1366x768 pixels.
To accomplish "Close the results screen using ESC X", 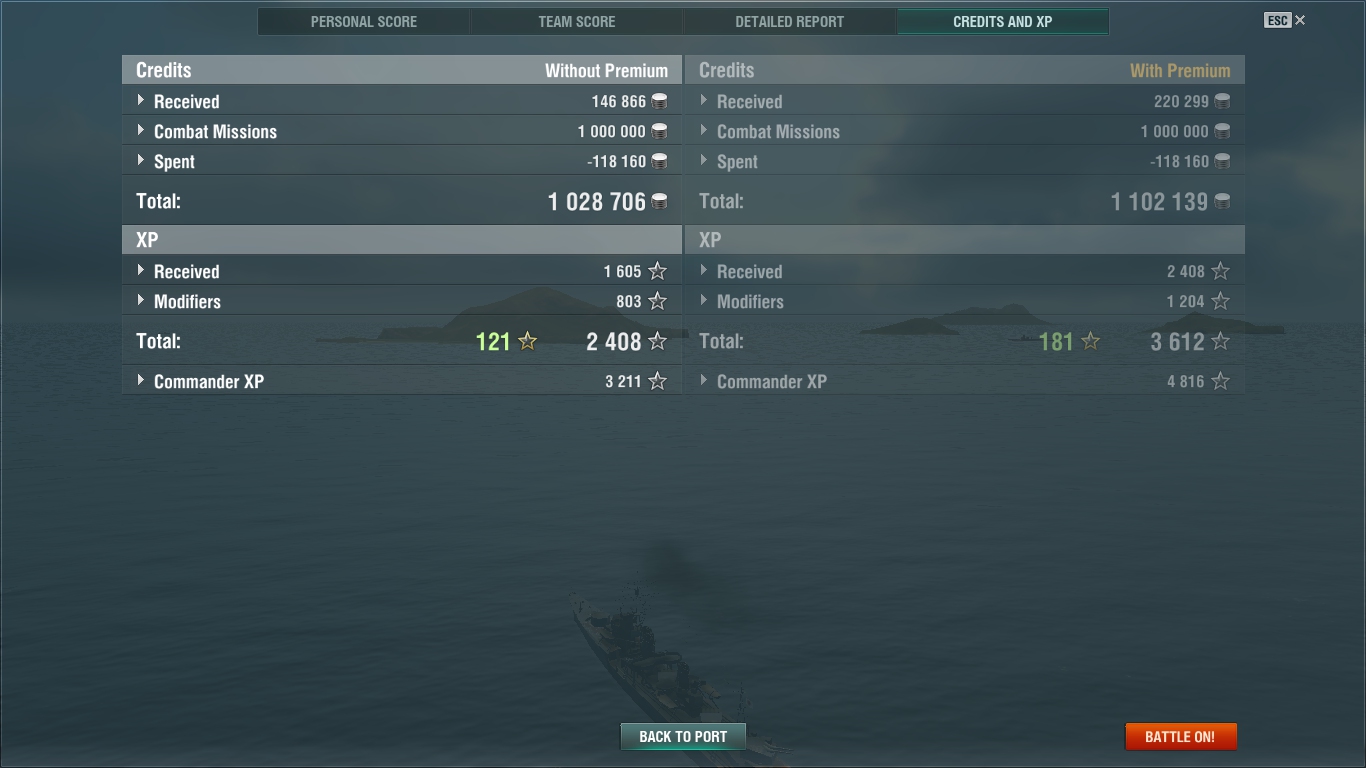I will 1285,20.
